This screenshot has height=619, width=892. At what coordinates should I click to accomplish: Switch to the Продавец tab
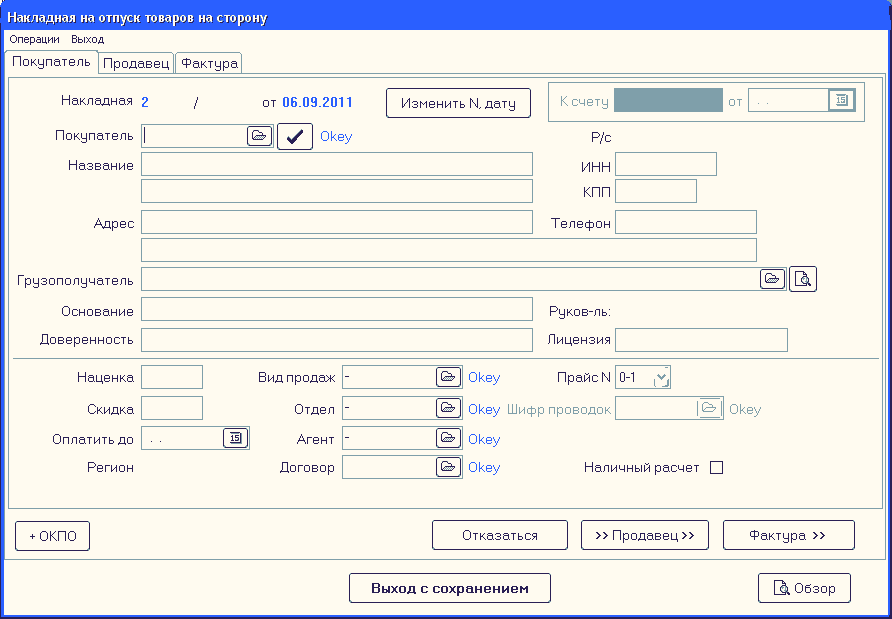tap(137, 63)
